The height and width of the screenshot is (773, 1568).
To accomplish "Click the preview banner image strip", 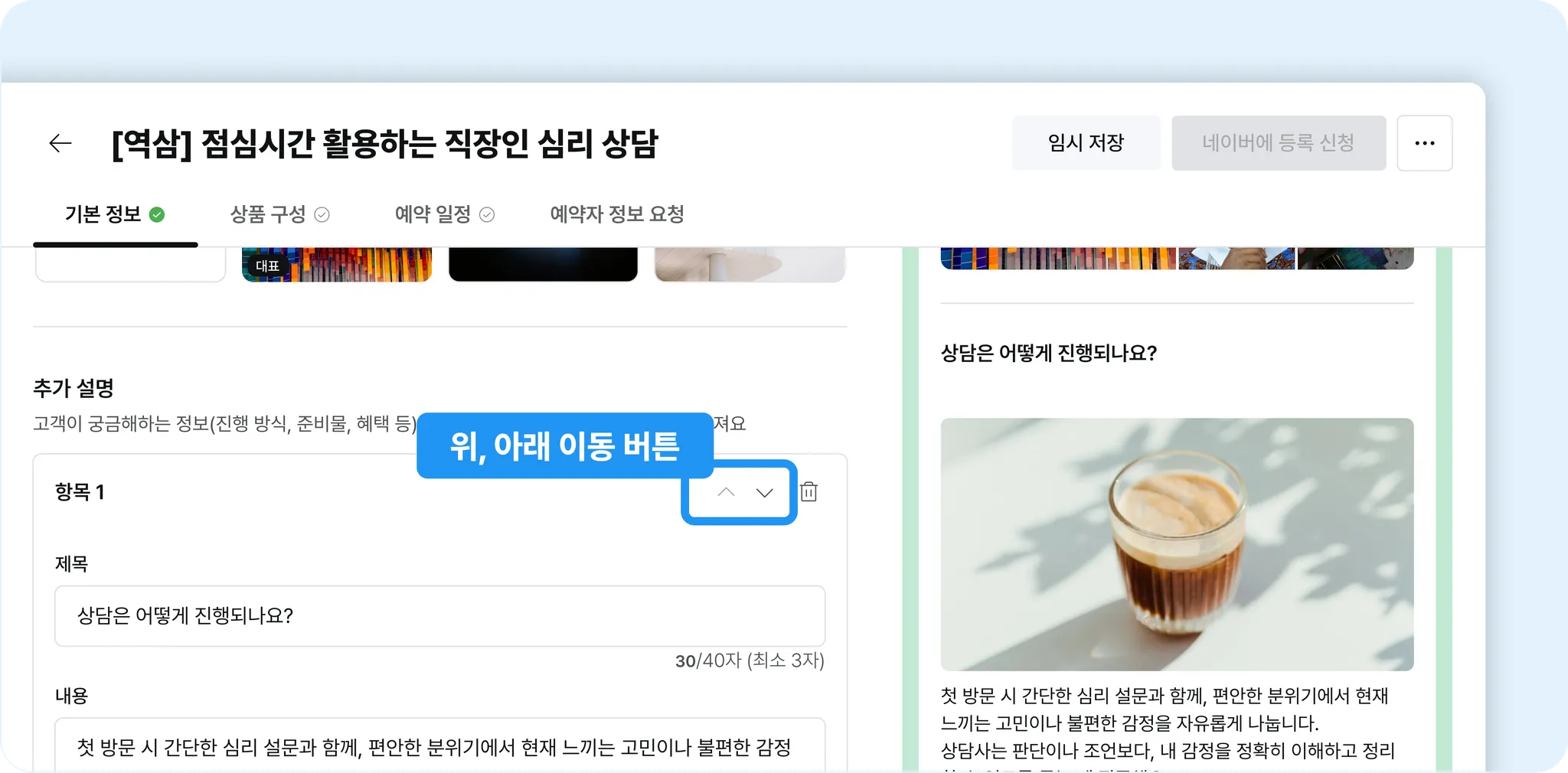I will point(1177,259).
